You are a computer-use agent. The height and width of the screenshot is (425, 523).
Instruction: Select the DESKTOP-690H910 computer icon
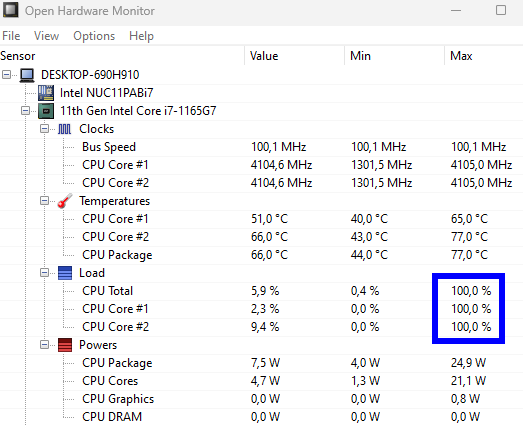(27, 75)
